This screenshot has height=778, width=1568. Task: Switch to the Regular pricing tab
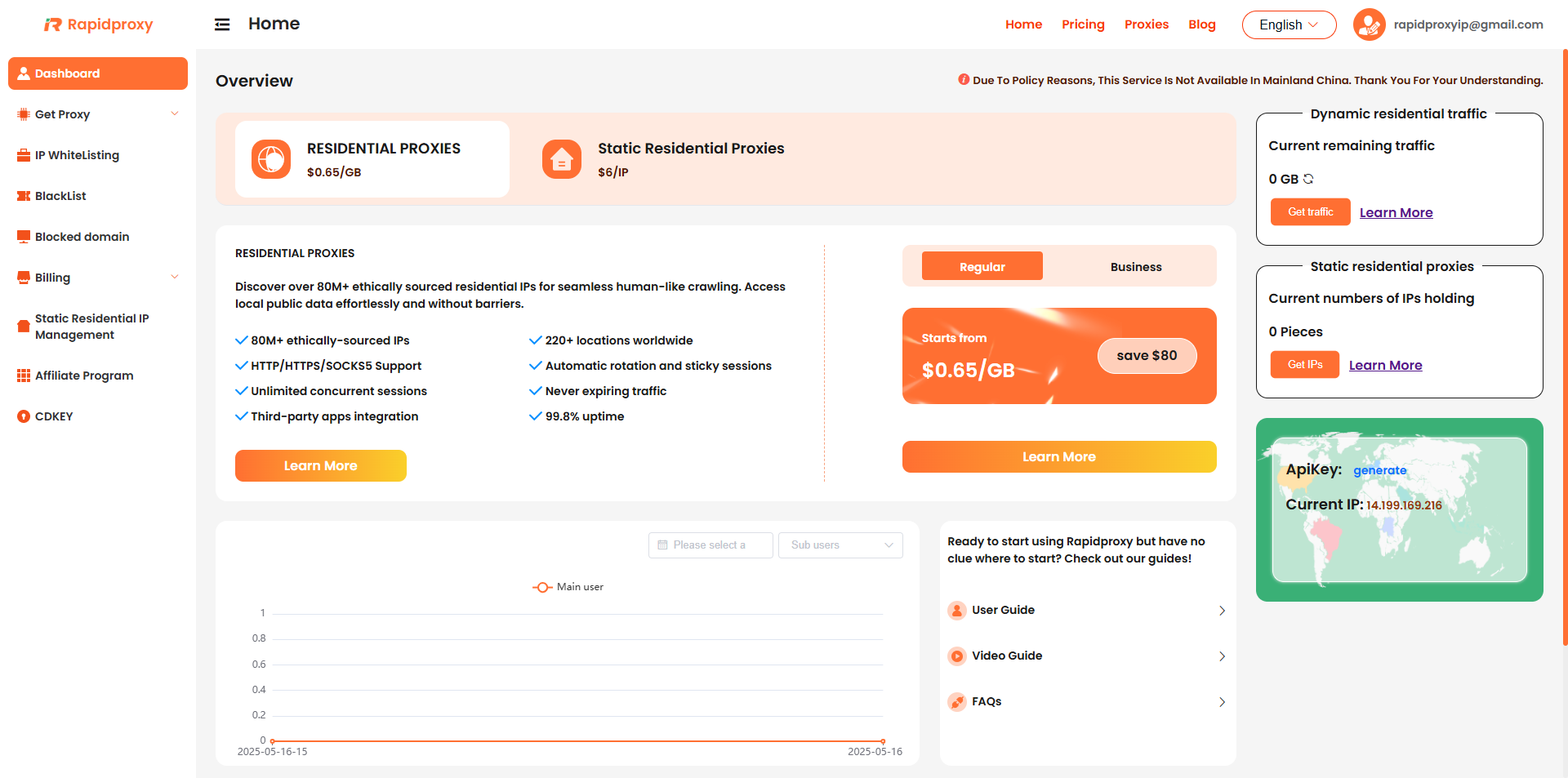coord(982,266)
